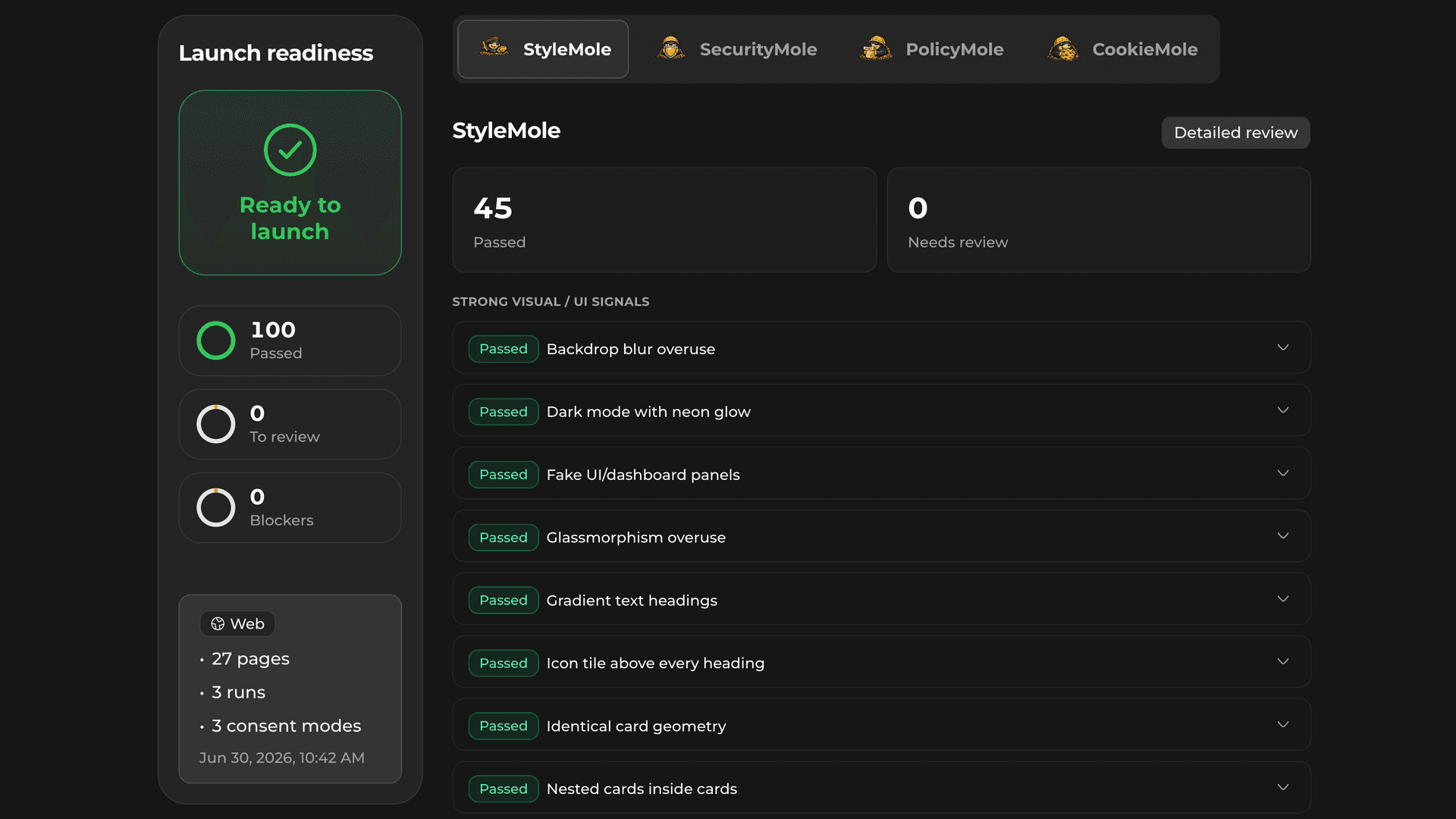The image size is (1456, 819).
Task: Open the Detailed review
Action: point(1235,133)
